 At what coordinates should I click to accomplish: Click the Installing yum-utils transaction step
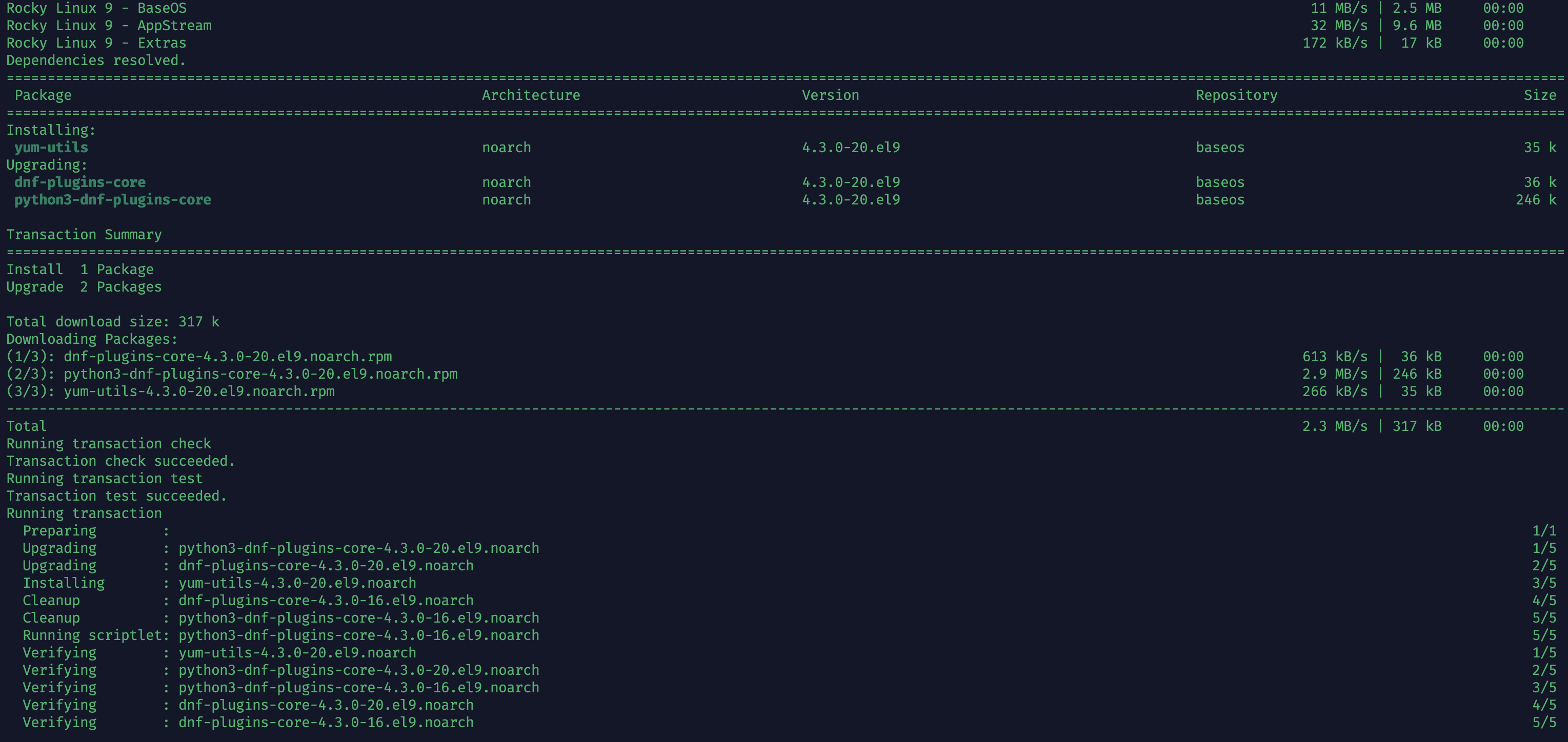pyautogui.click(x=219, y=583)
